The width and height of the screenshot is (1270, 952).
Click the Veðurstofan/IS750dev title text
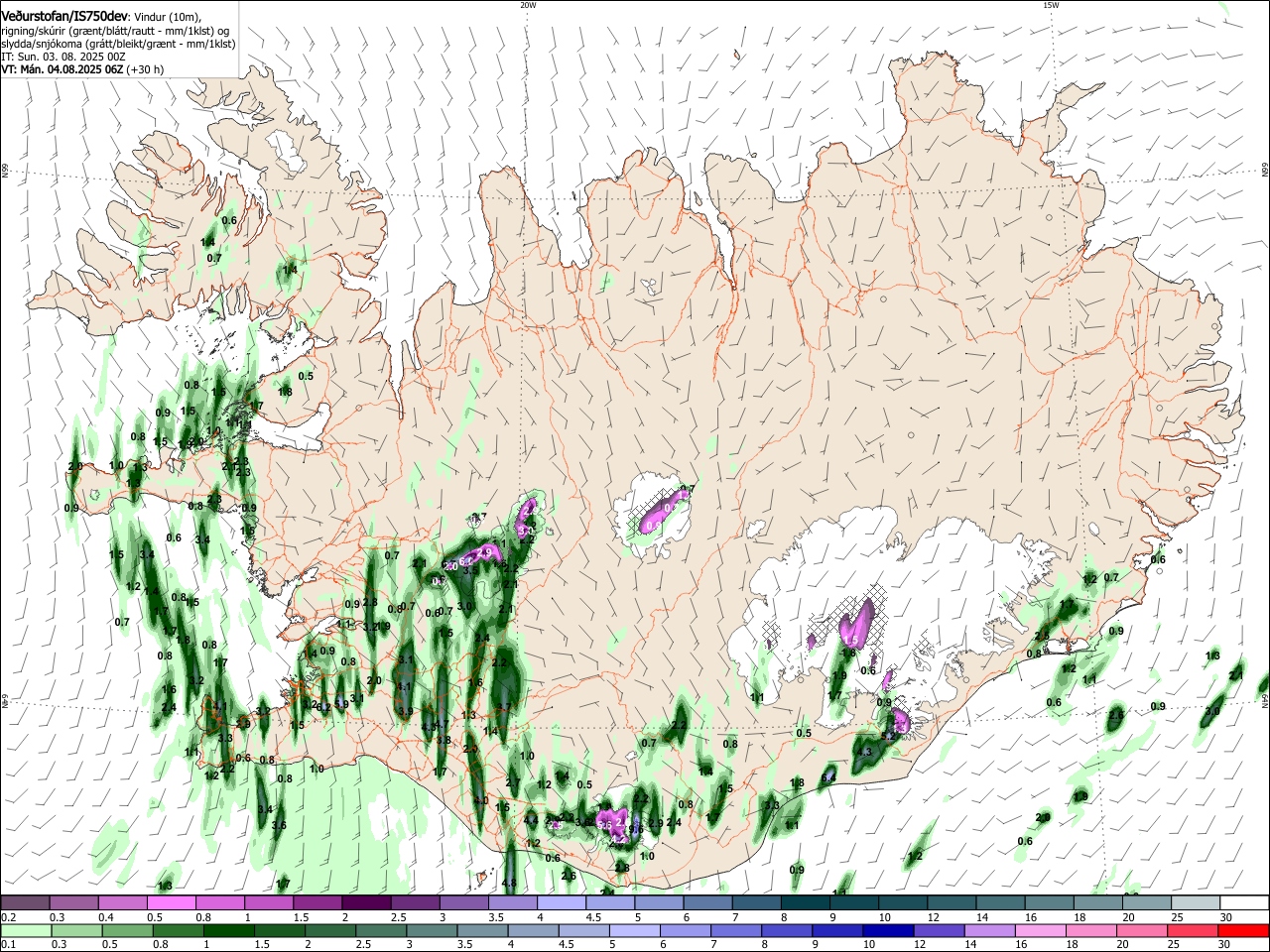[x=64, y=17]
